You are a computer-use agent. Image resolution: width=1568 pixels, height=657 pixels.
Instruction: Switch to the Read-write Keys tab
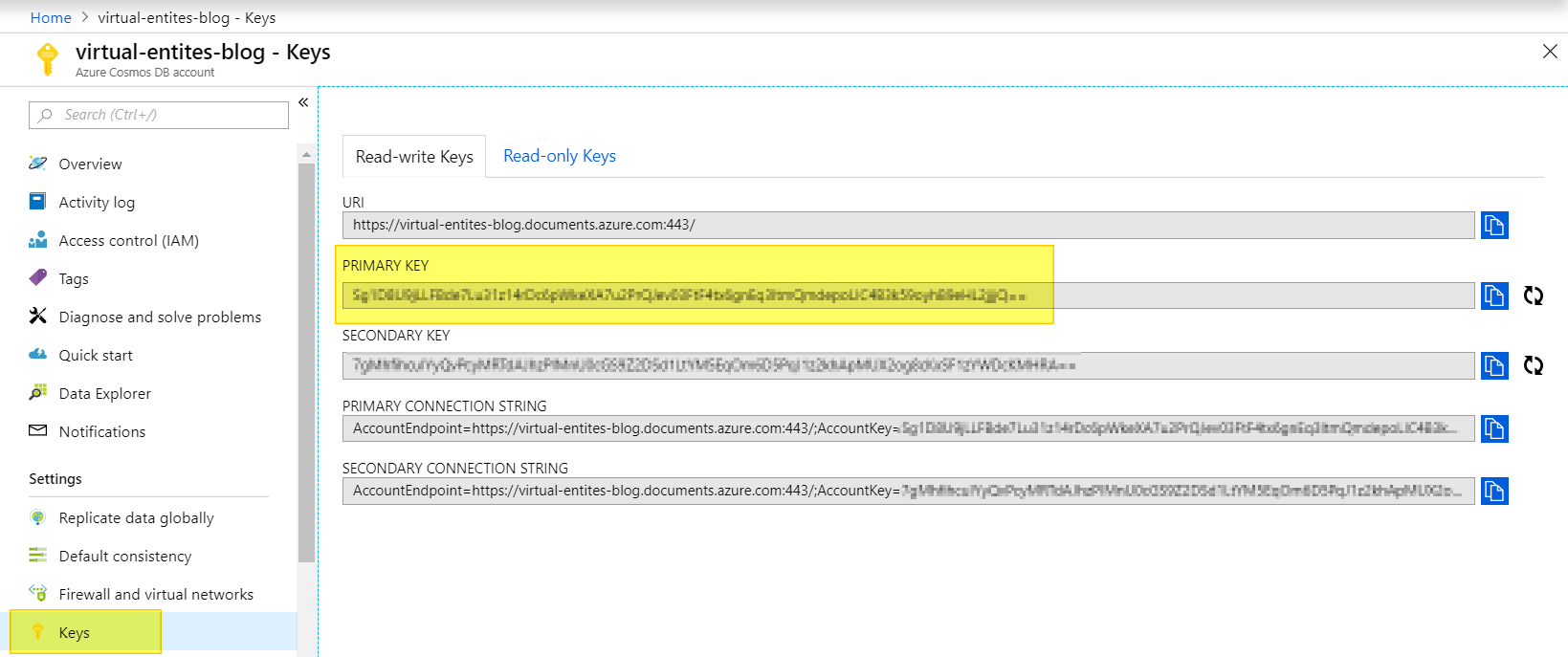pos(414,156)
